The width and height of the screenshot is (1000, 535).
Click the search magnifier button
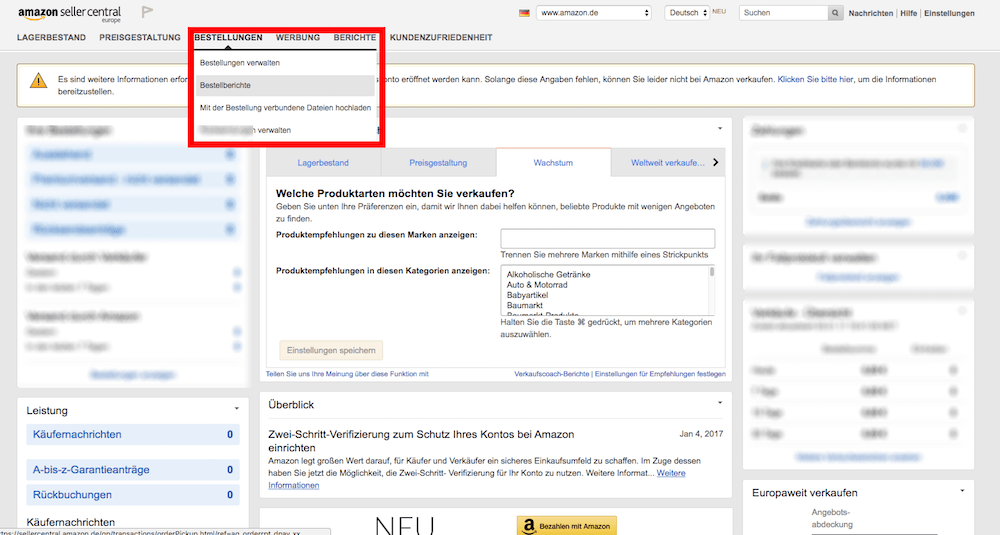tap(835, 13)
